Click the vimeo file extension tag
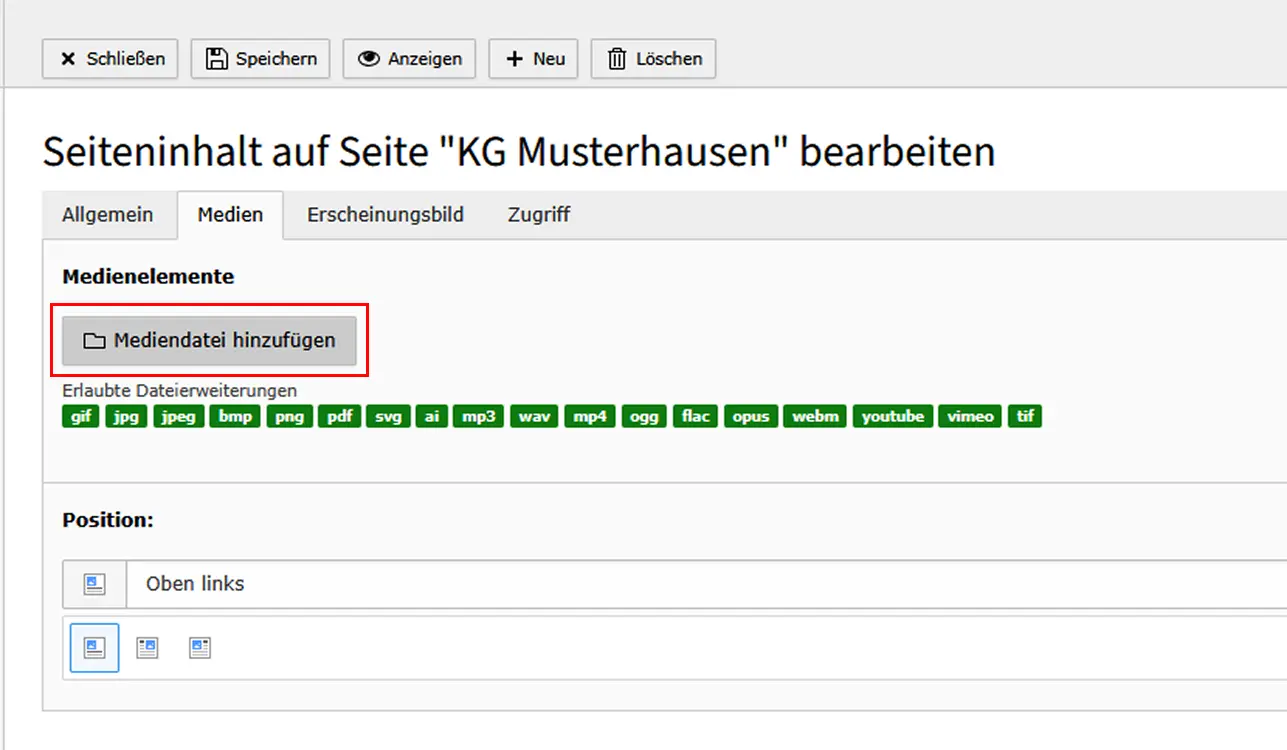 point(971,416)
